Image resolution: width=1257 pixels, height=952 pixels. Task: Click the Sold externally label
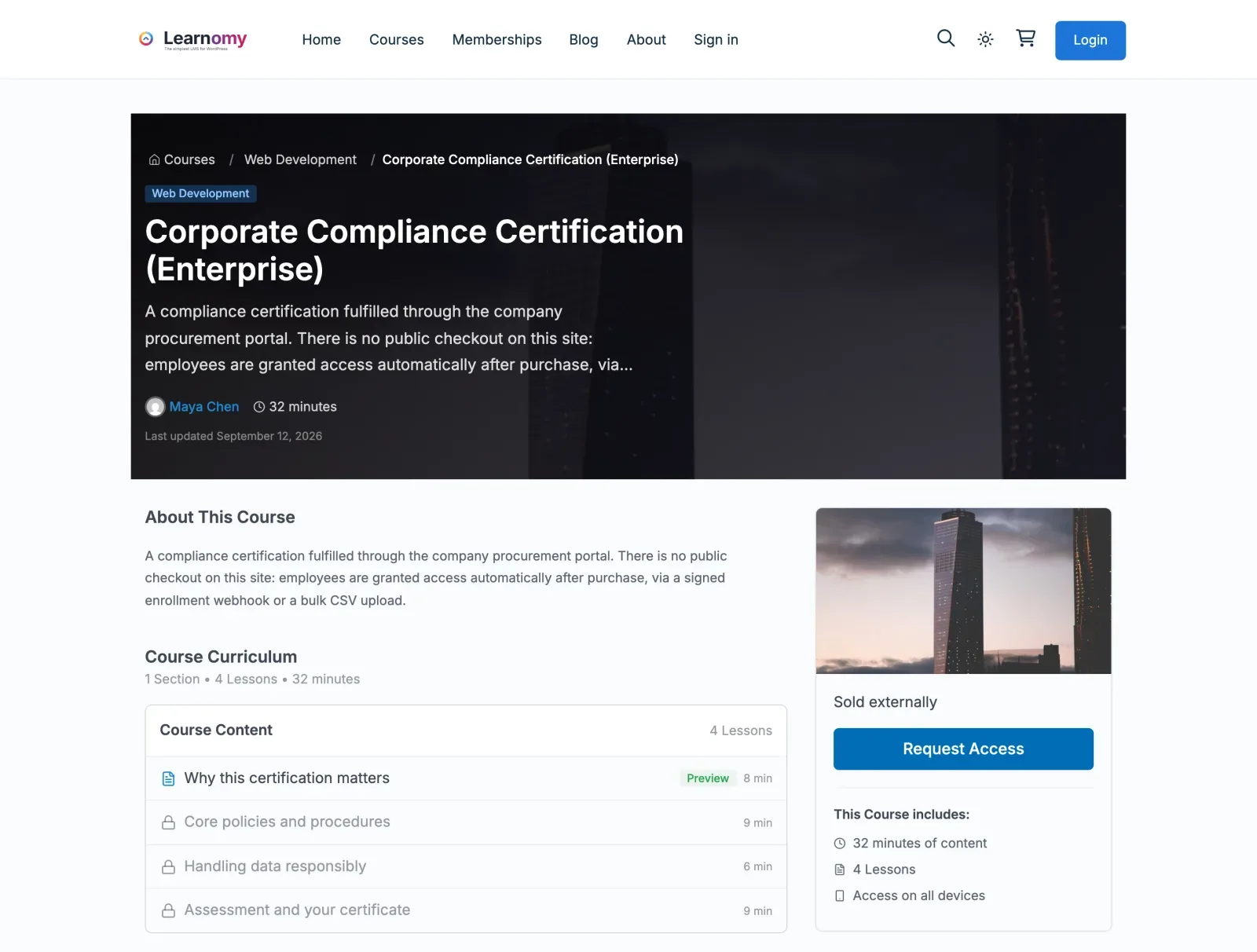click(885, 702)
